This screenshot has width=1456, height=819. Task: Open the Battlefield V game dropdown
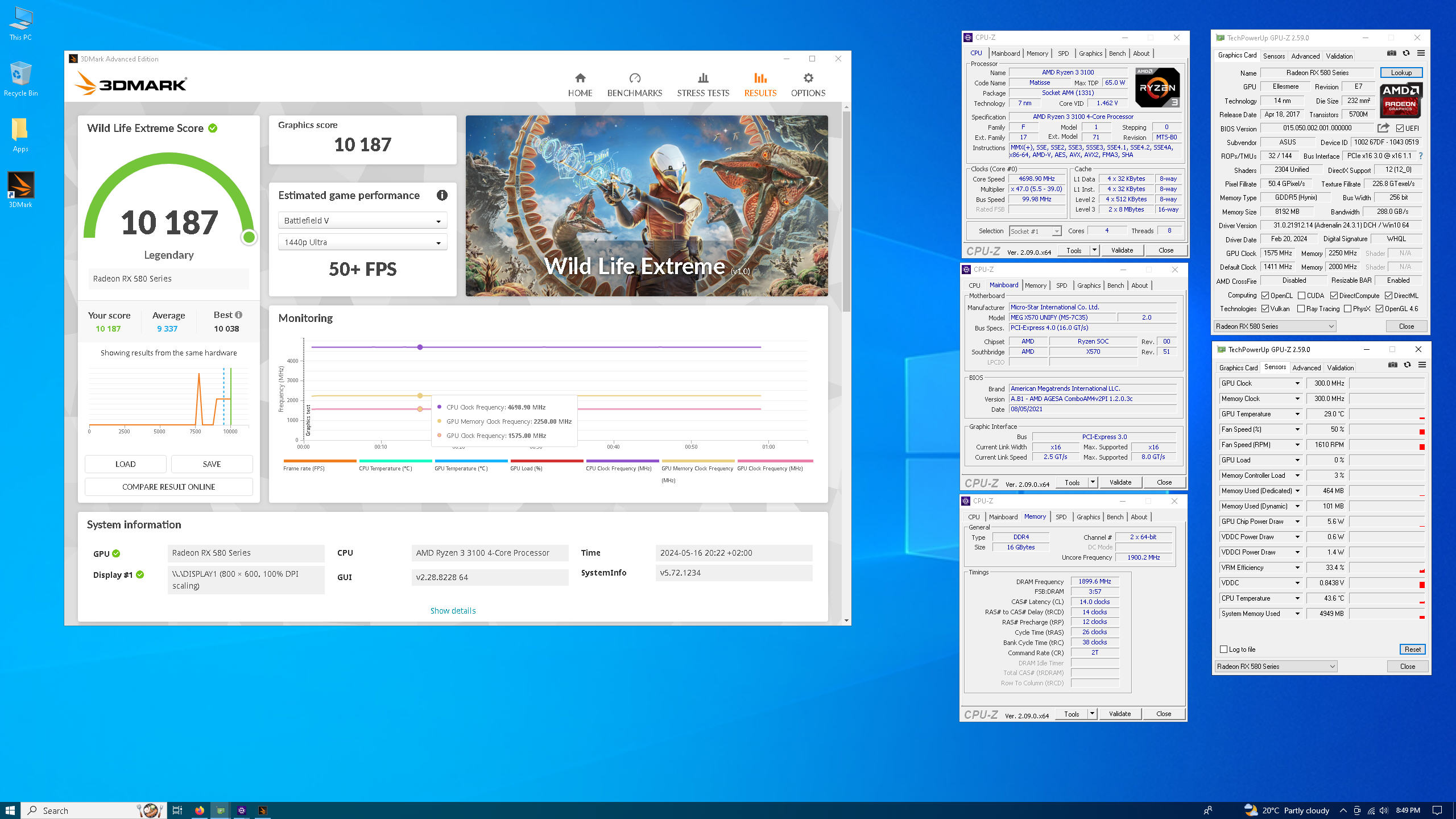pyautogui.click(x=362, y=221)
